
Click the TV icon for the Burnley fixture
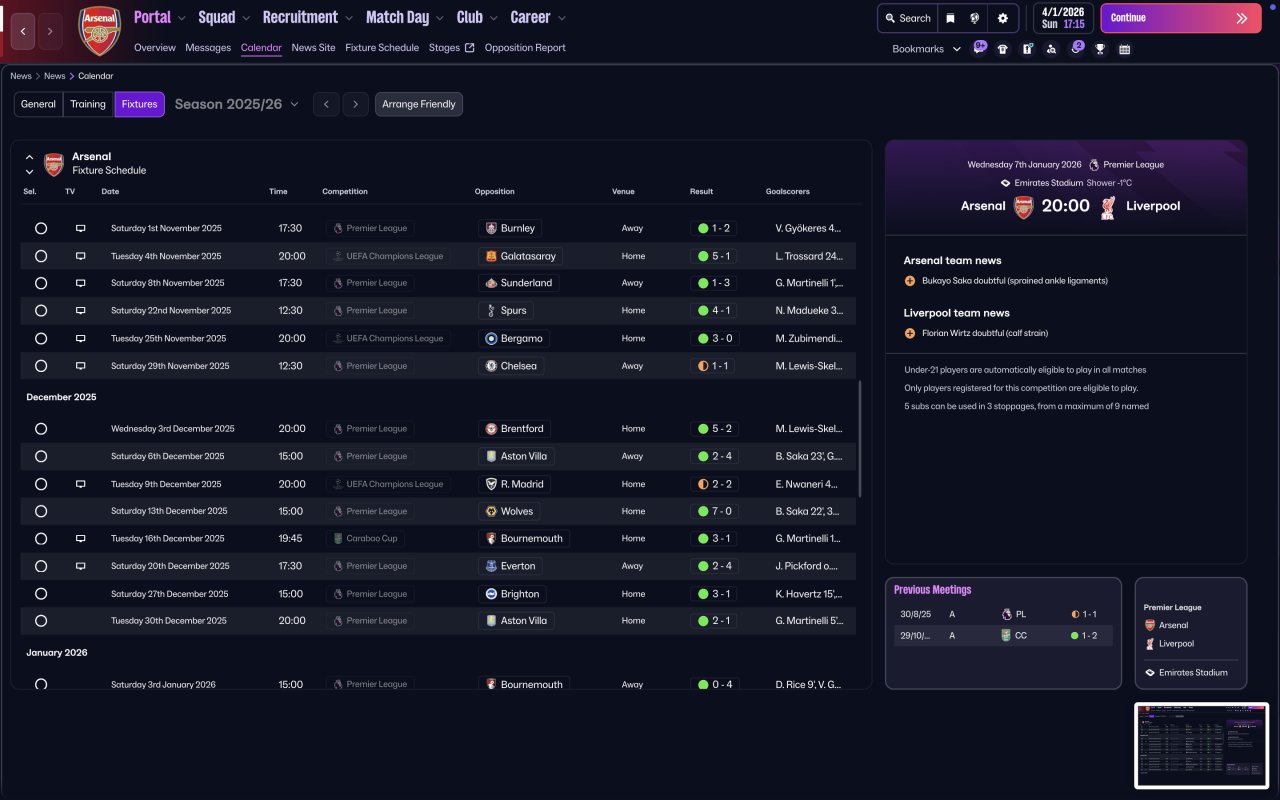tap(80, 229)
